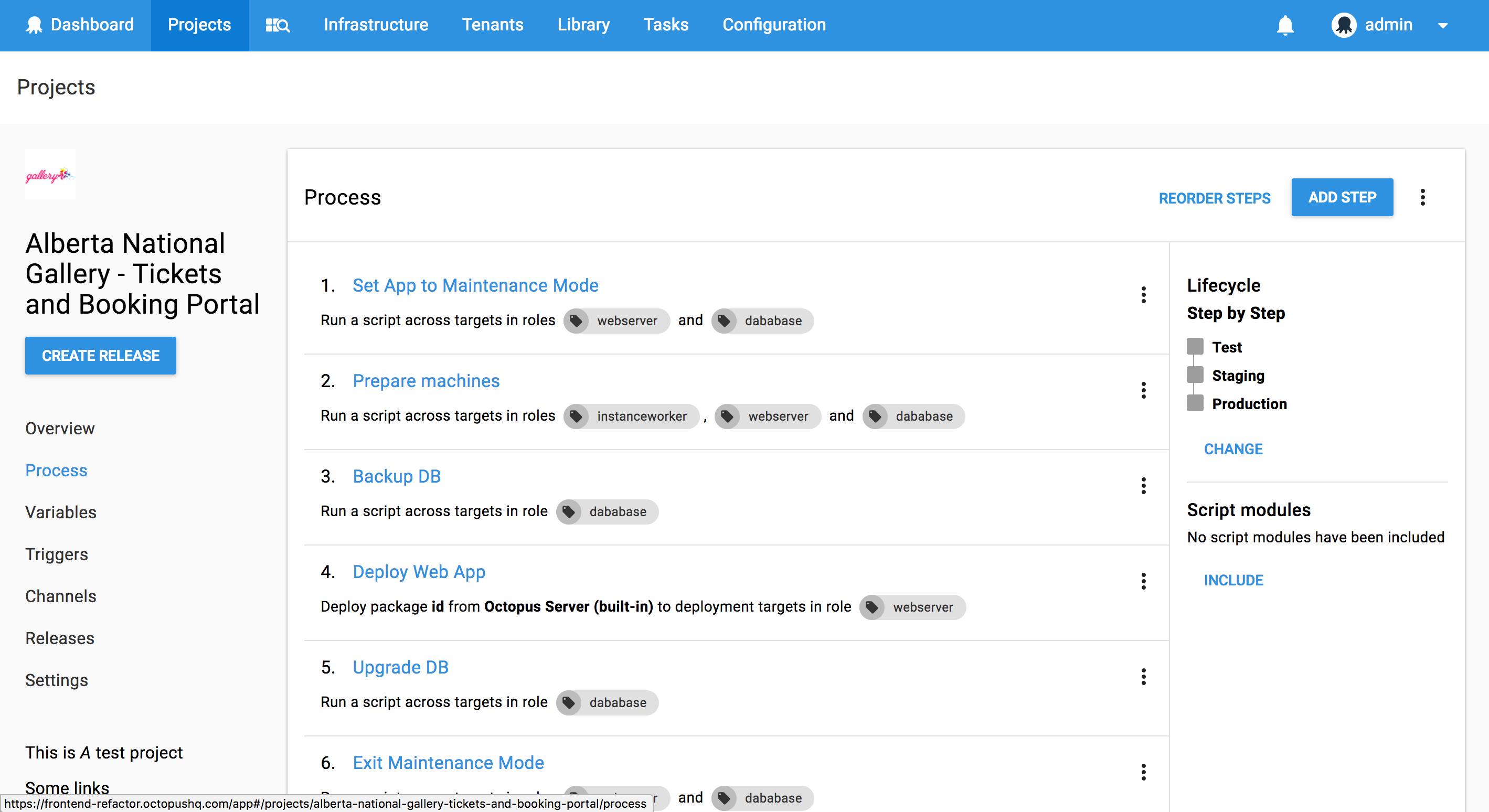This screenshot has width=1489, height=812.
Task: Open the notifications bell
Action: point(1285,25)
